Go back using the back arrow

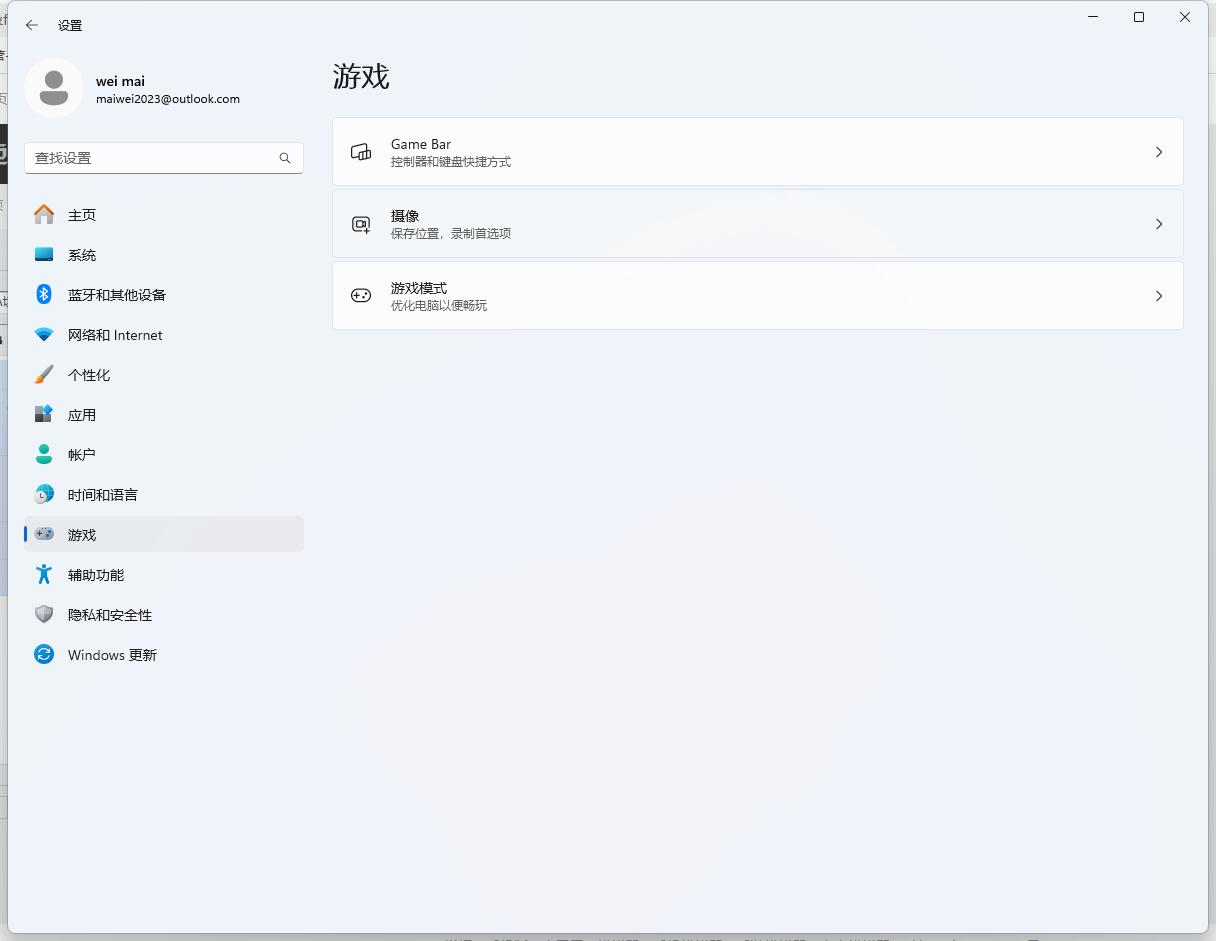coord(32,25)
